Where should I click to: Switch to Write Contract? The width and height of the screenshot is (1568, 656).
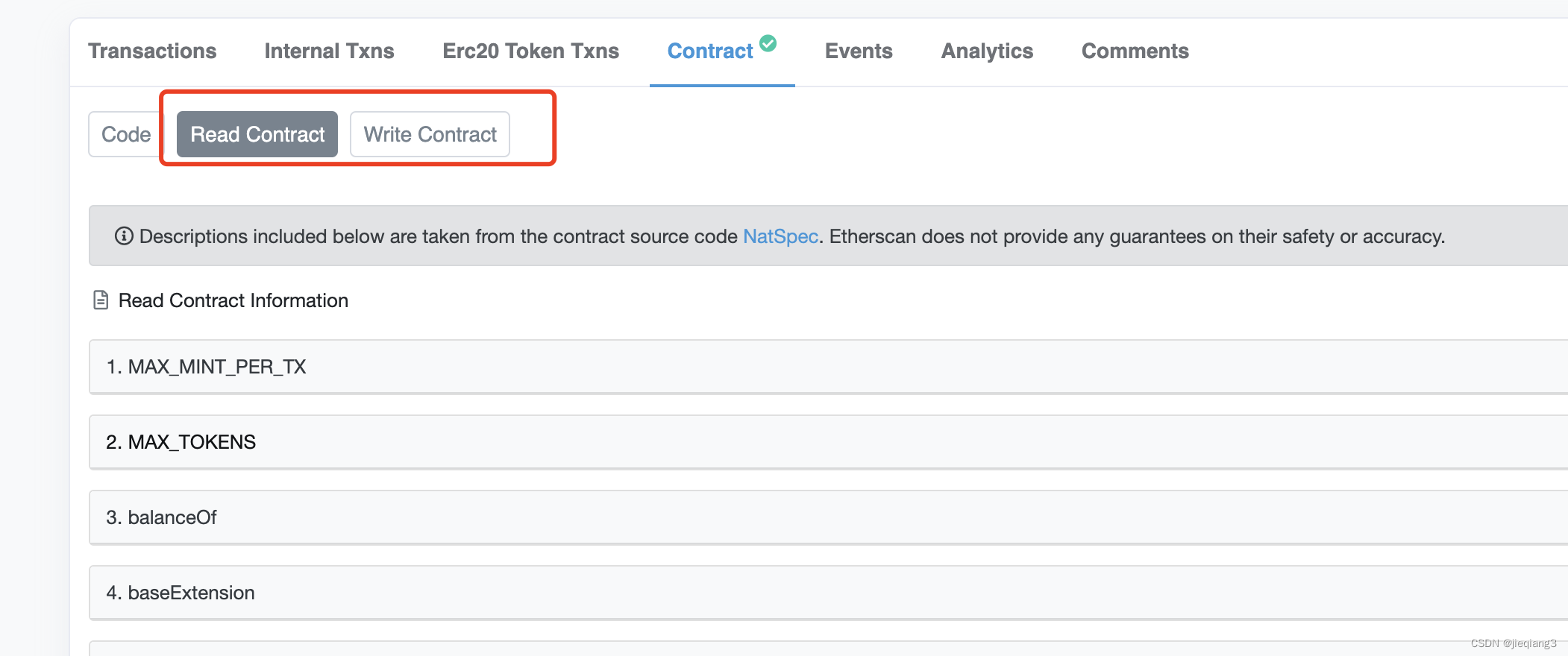pos(430,134)
